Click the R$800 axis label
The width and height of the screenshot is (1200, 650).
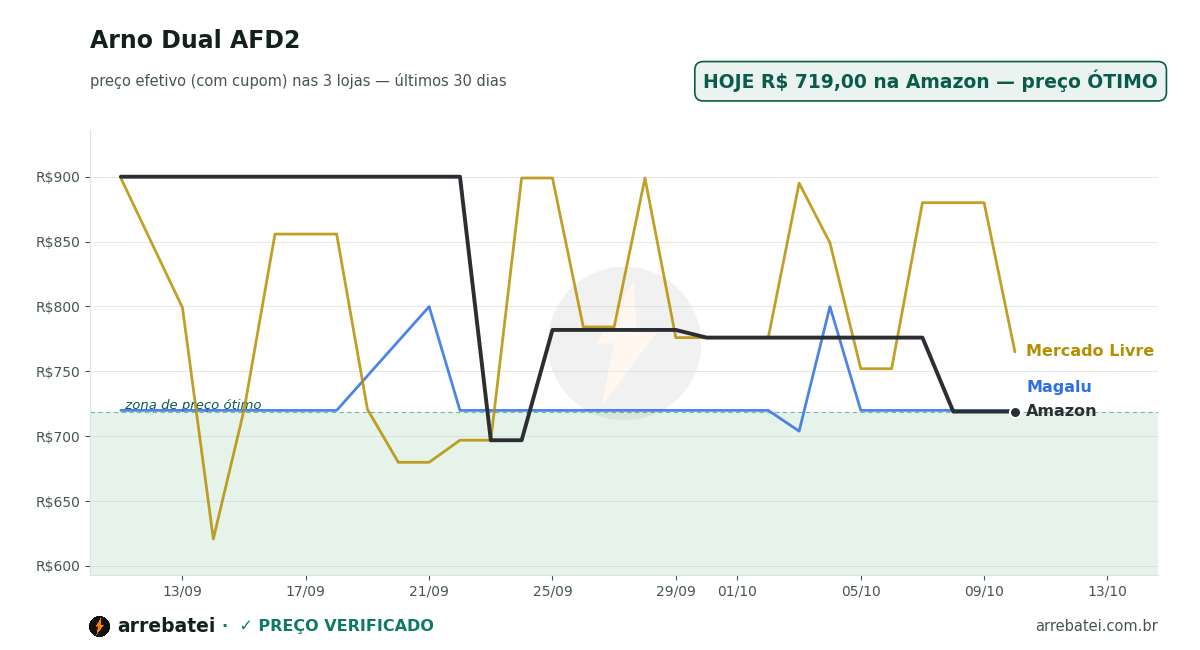(58, 307)
